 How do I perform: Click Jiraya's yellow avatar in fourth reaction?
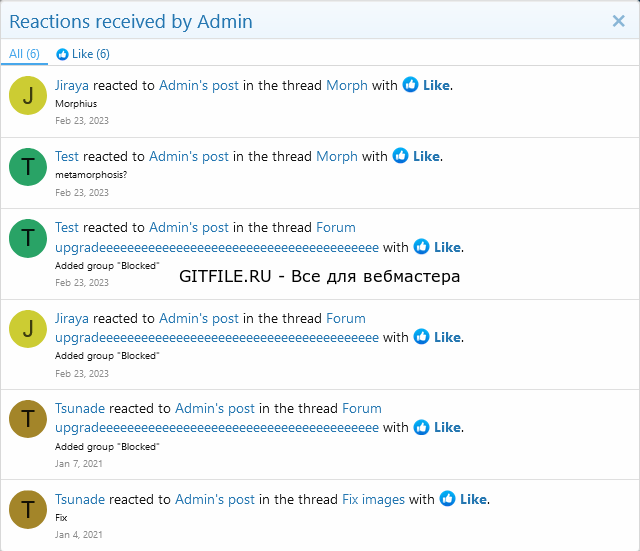point(28,329)
